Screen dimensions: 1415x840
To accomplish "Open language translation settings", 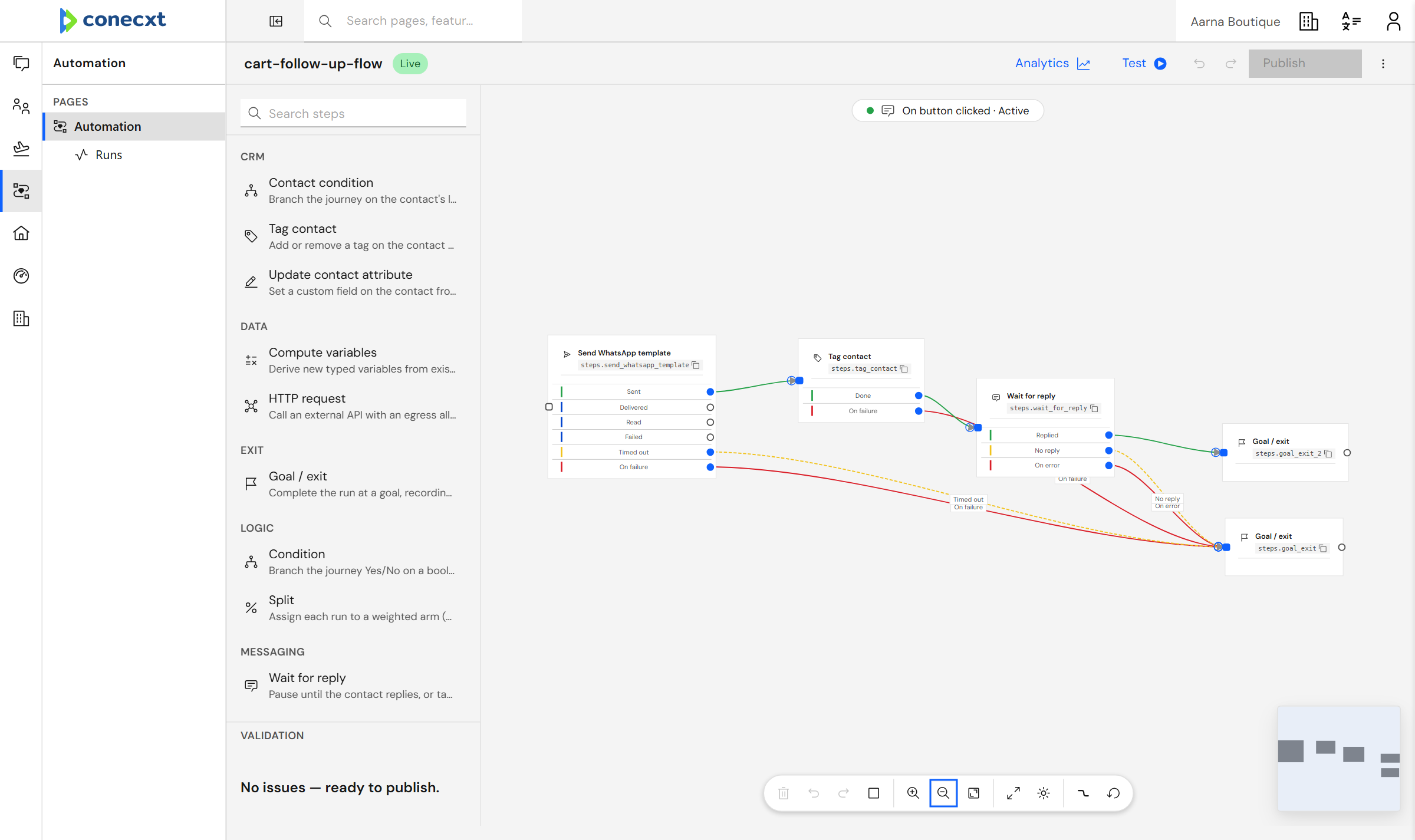I will tap(1351, 21).
